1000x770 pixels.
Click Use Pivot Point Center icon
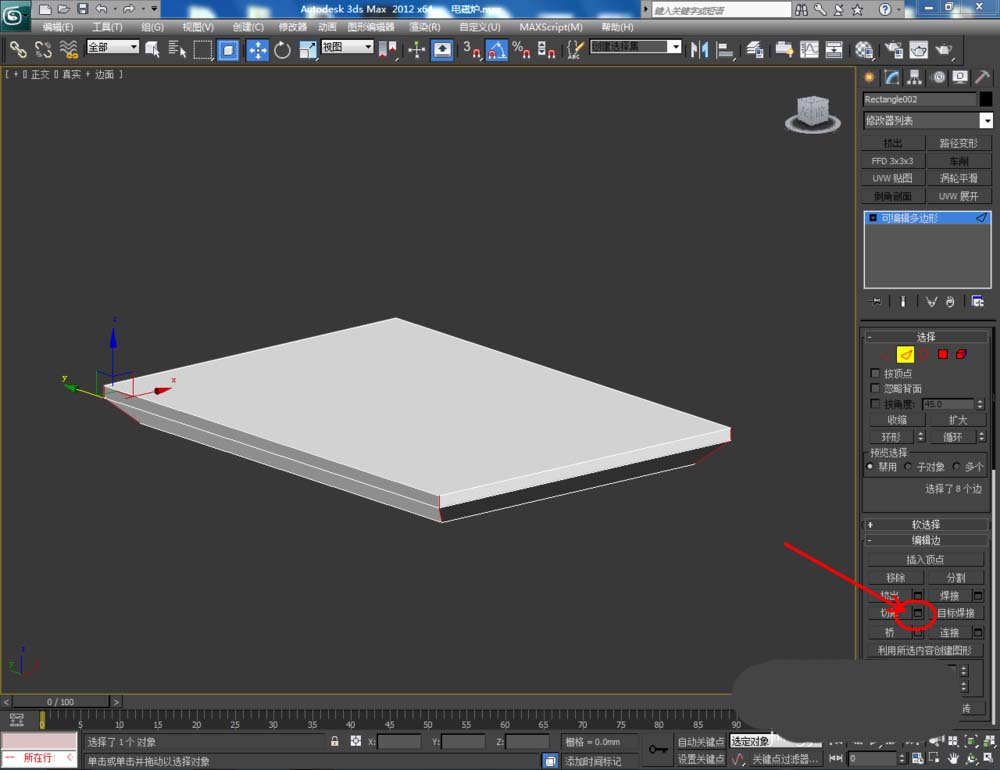tap(388, 50)
